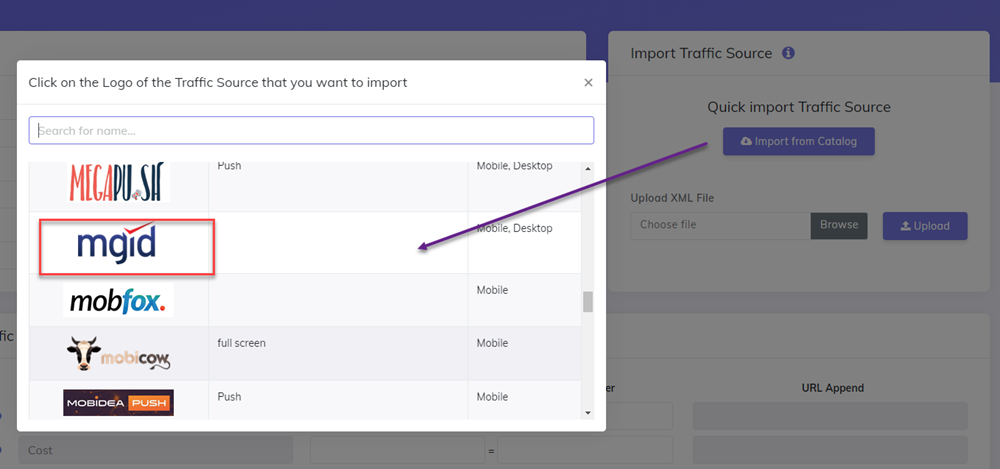Viewport: 1000px width, 469px height.
Task: Pick the Mobfox traffic source logo
Action: [x=118, y=301]
